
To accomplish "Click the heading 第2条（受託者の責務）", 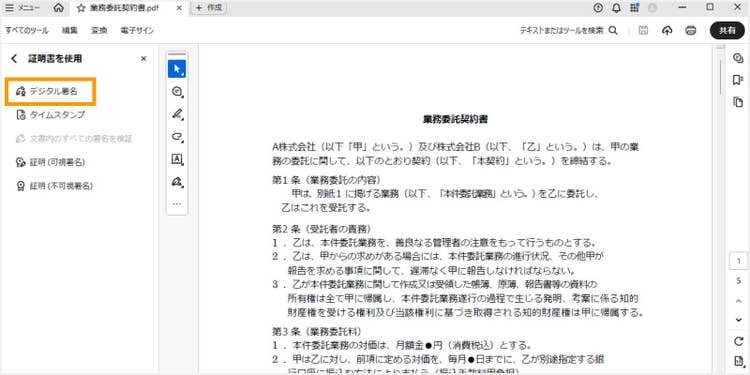I will click(322, 229).
